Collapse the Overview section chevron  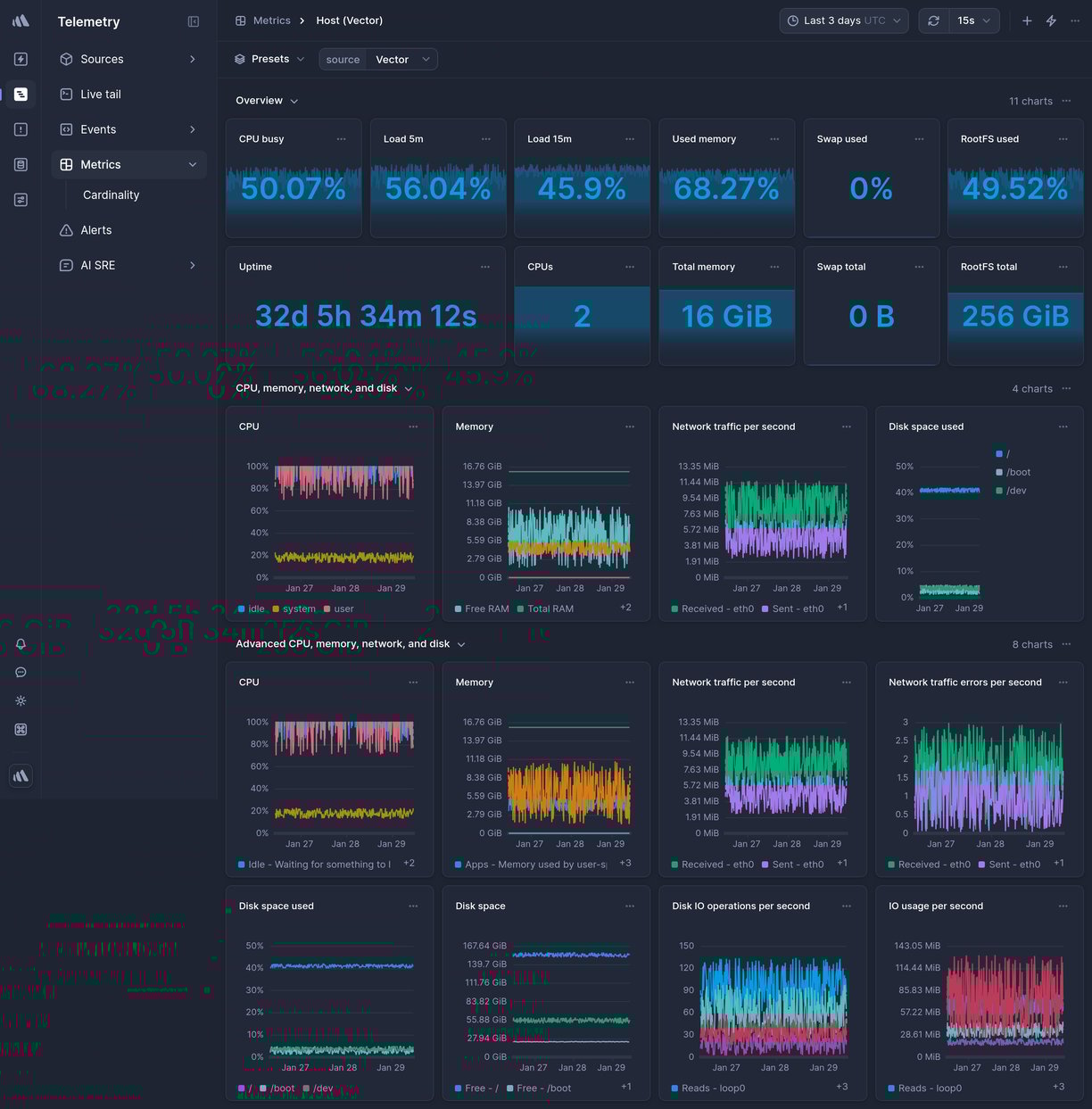point(294,101)
